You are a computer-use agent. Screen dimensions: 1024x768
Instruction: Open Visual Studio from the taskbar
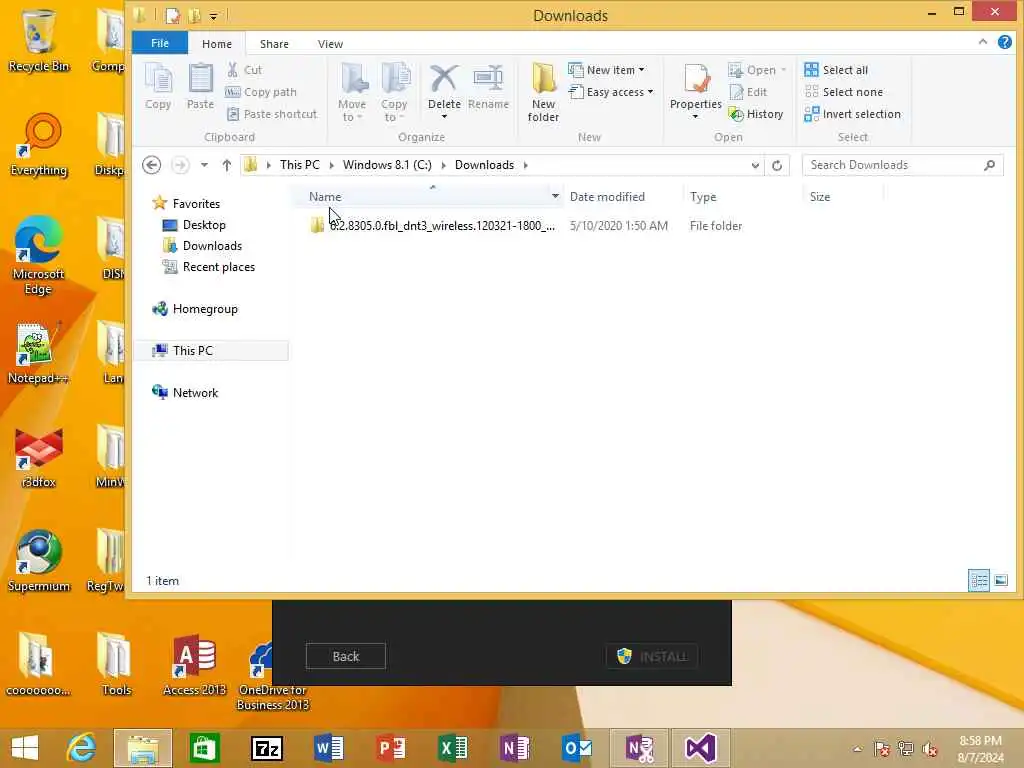pos(700,748)
